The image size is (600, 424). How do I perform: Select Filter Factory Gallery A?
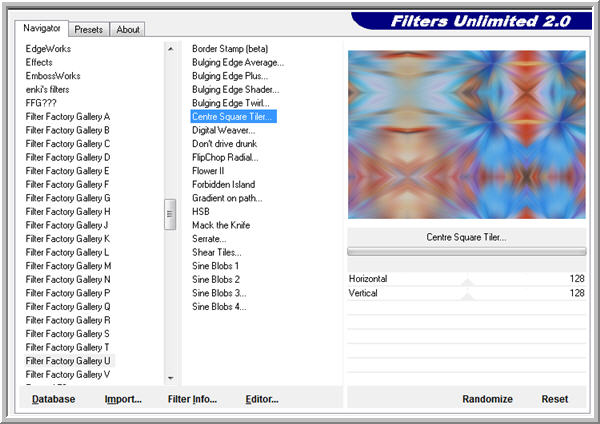click(68, 116)
